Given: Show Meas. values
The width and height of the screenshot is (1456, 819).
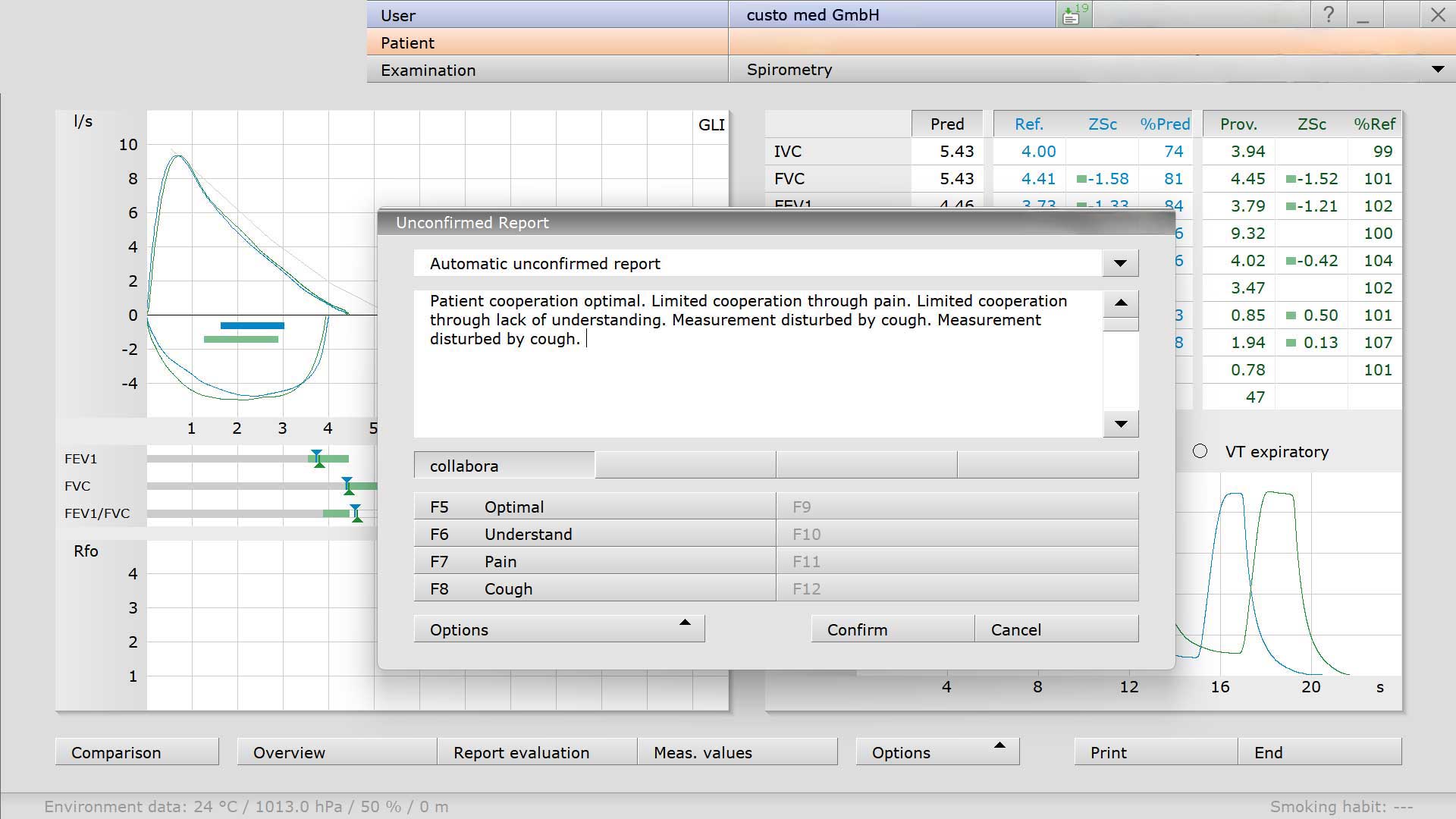Looking at the screenshot, I should tap(737, 752).
